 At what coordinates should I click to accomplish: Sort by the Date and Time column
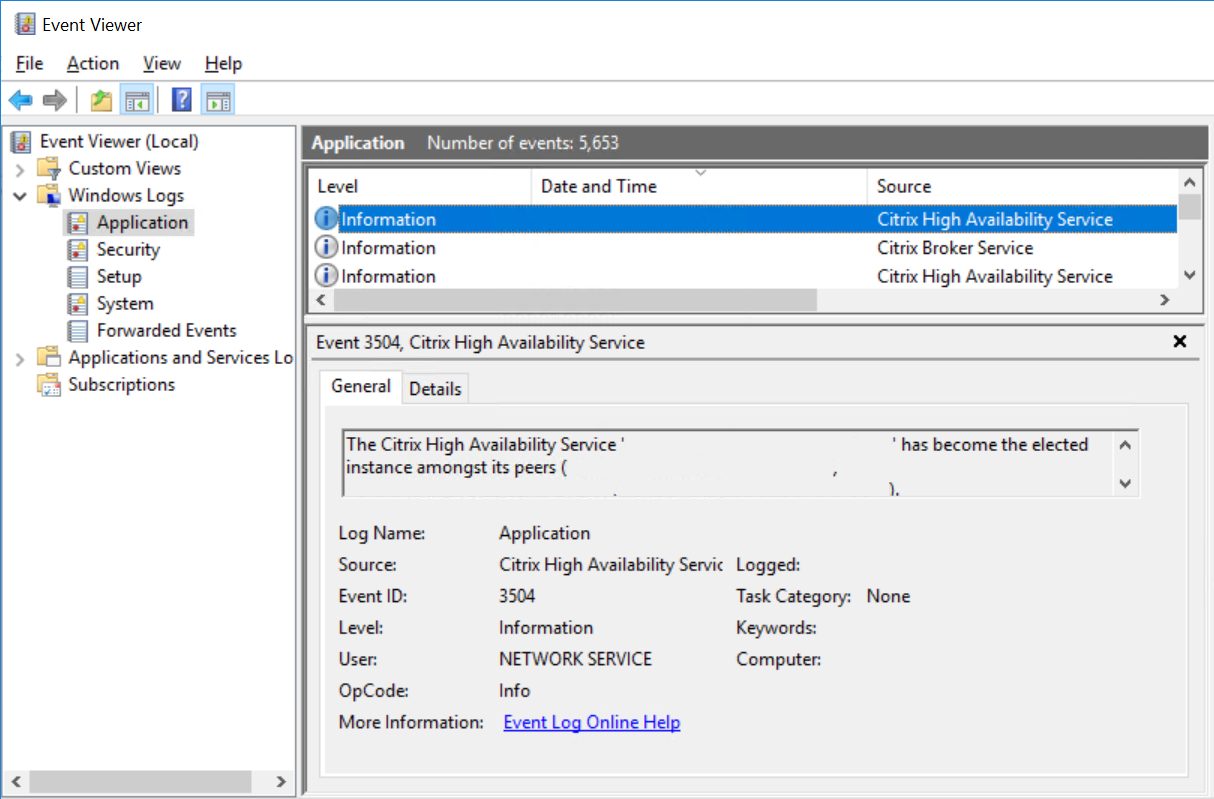click(x=598, y=186)
